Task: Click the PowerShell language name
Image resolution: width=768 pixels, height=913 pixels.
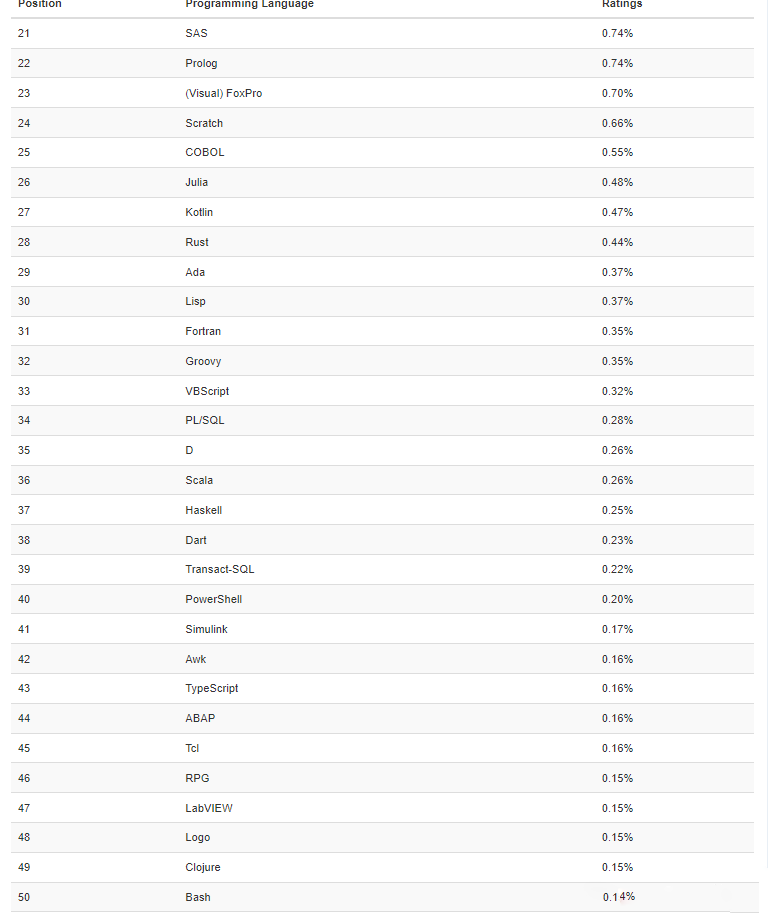Action: click(x=213, y=599)
